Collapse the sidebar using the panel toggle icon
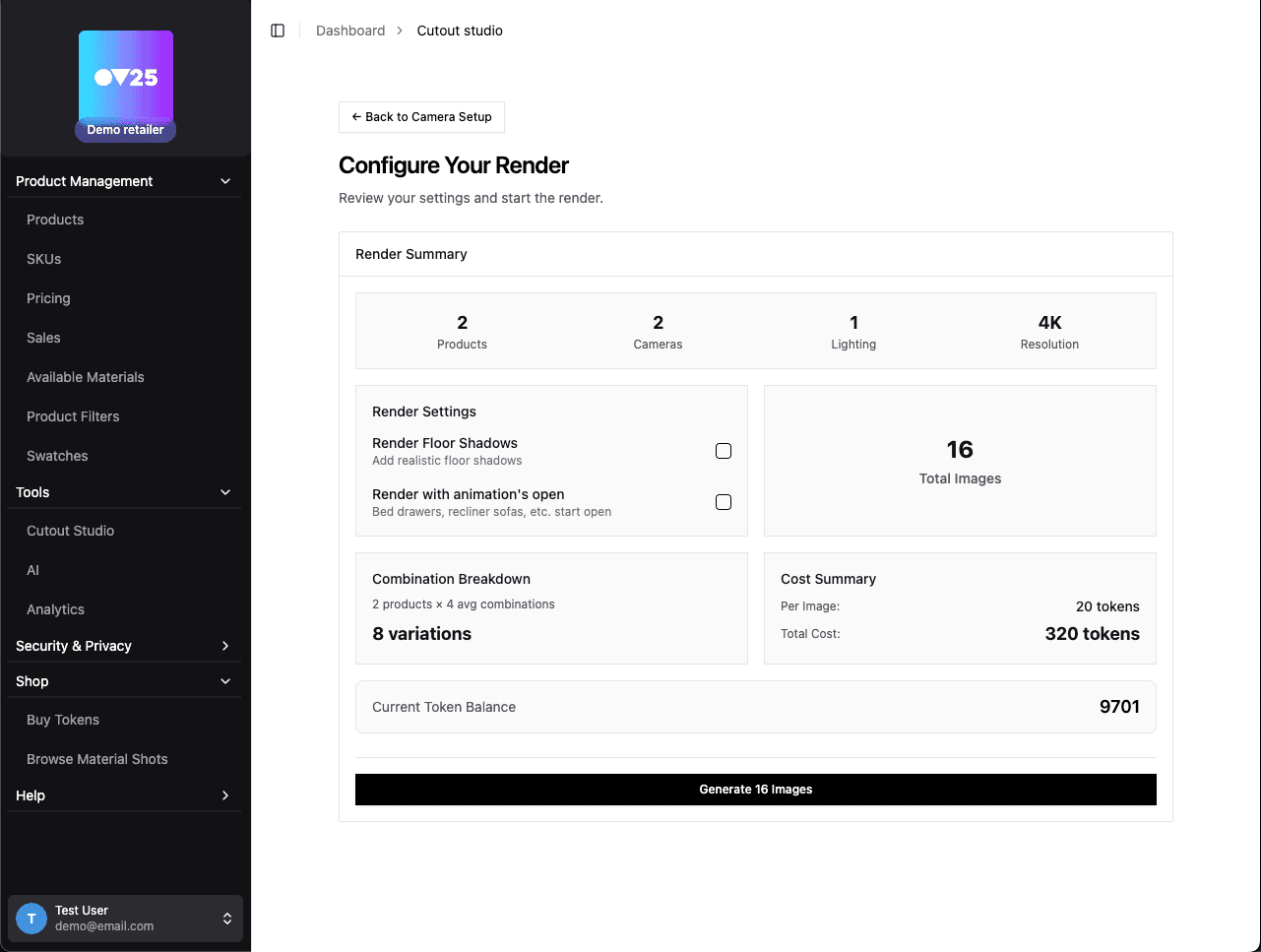Image resolution: width=1261 pixels, height=952 pixels. click(278, 30)
